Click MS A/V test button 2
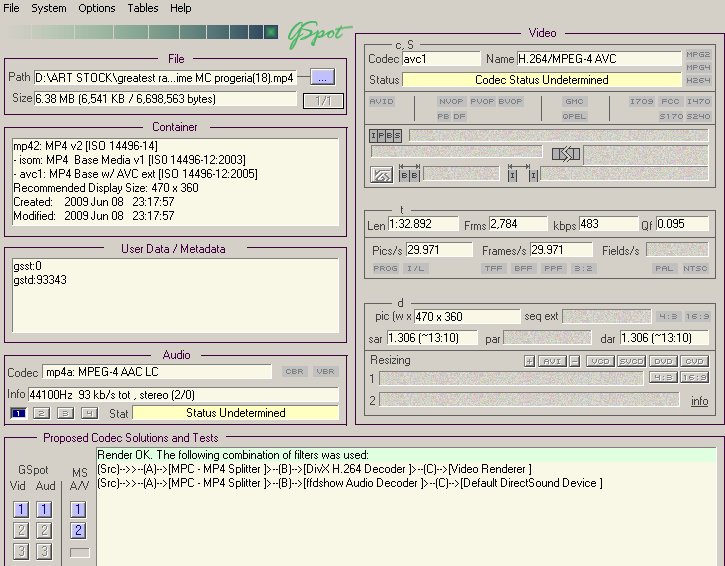 tap(78, 530)
